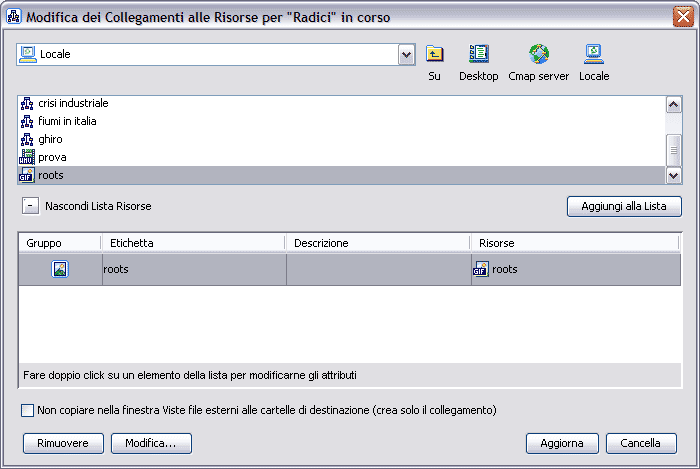The height and width of the screenshot is (469, 700).
Task: Click the Descrizione column header
Action: click(378, 243)
